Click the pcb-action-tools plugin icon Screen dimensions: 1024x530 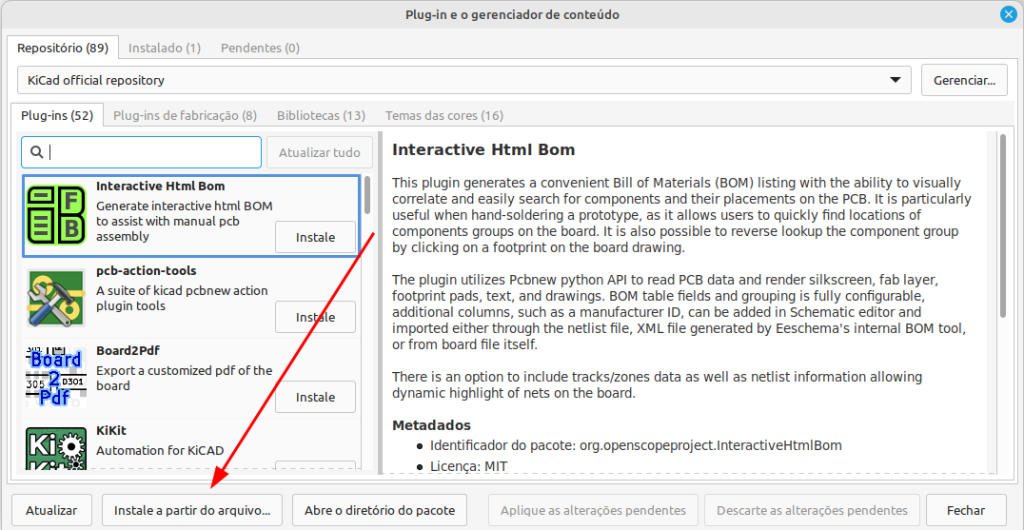tap(57, 298)
